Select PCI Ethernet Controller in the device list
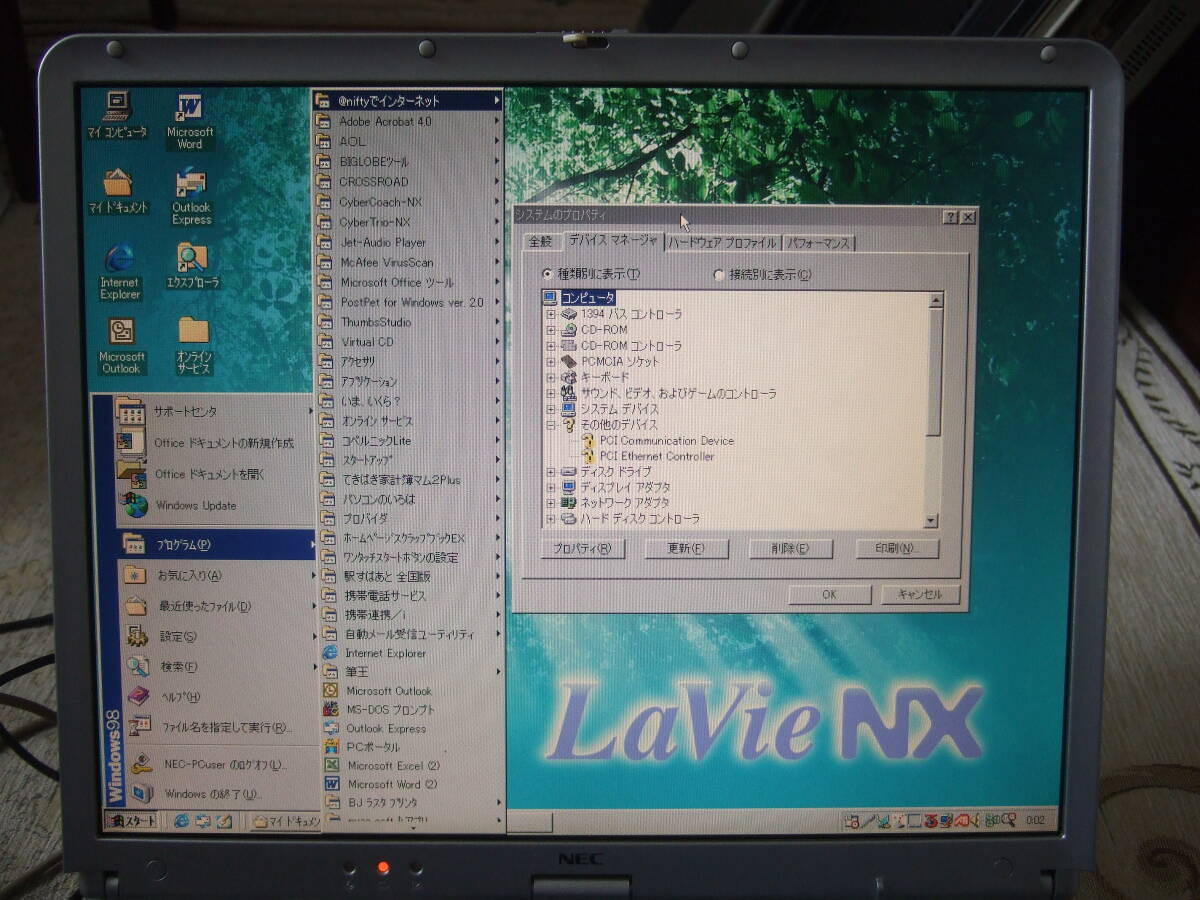This screenshot has width=1200, height=900. 657,457
